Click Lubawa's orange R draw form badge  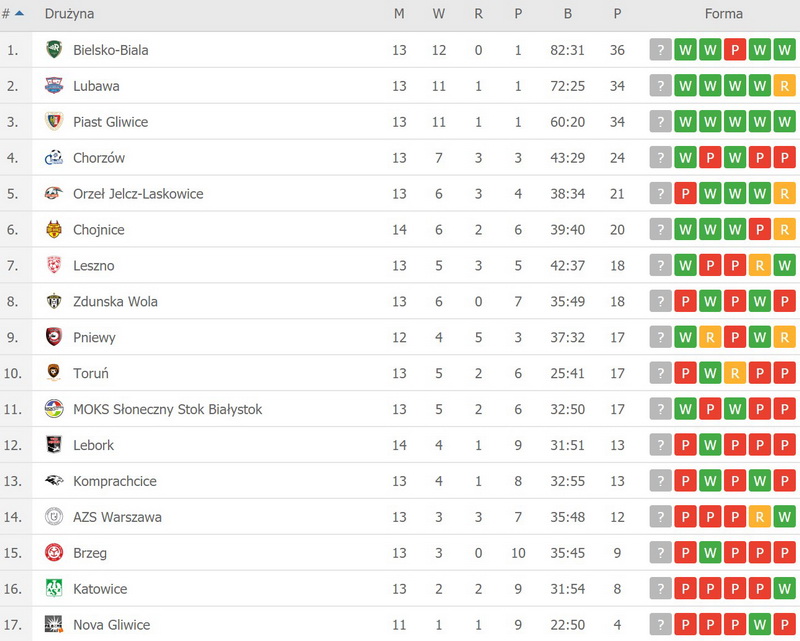(785, 86)
